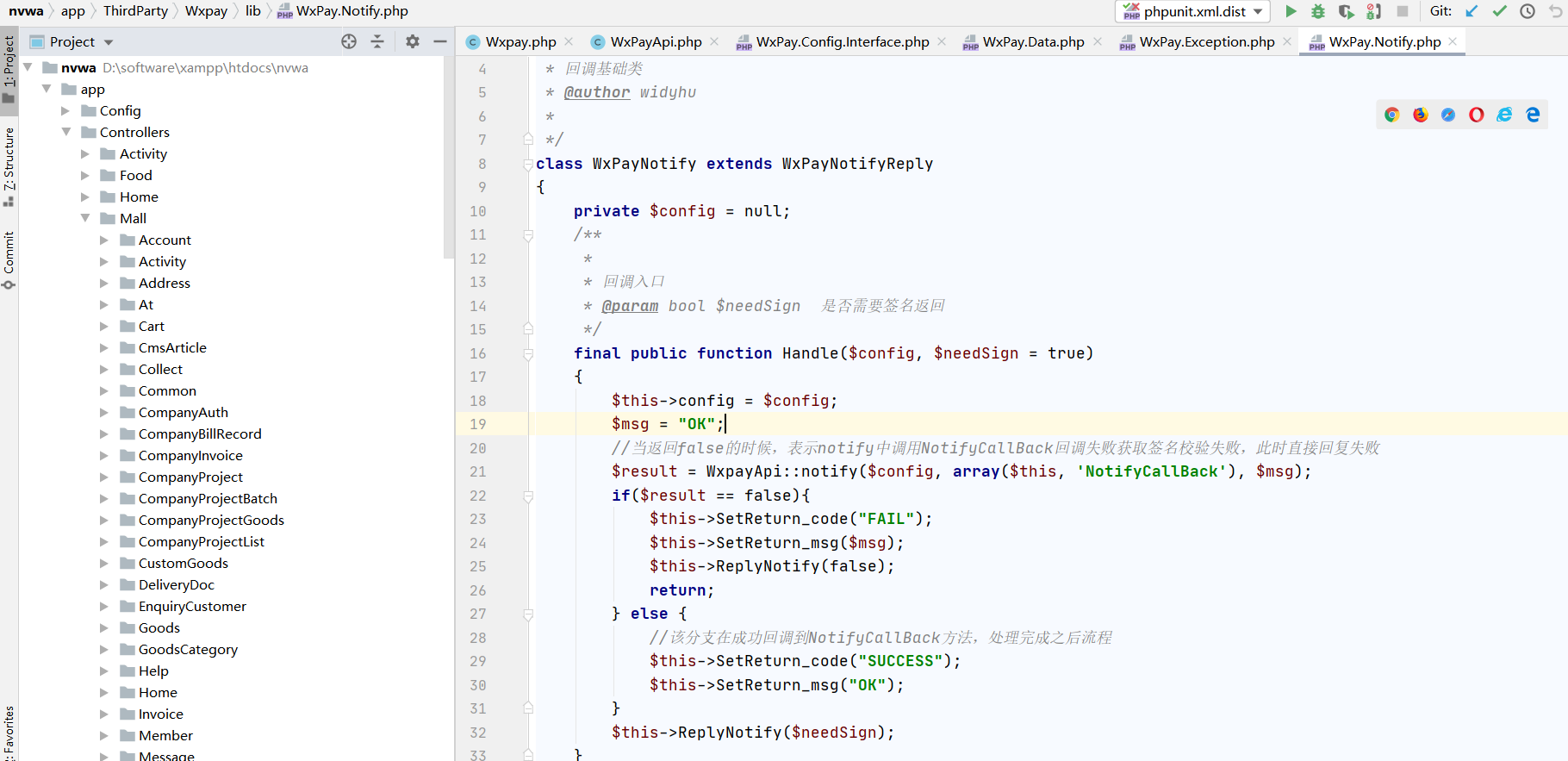The image size is (1568, 761).
Task: Close the WxPayApi.php tab
Action: click(x=714, y=41)
